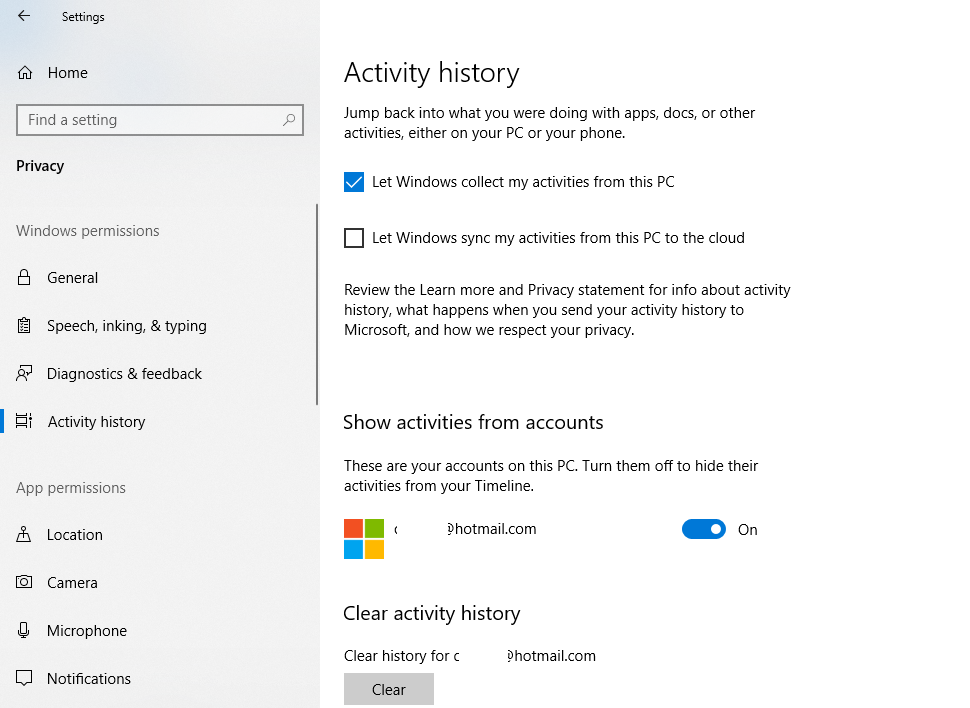
Task: Click the sidebar vertical scrollbar
Action: pos(317,304)
